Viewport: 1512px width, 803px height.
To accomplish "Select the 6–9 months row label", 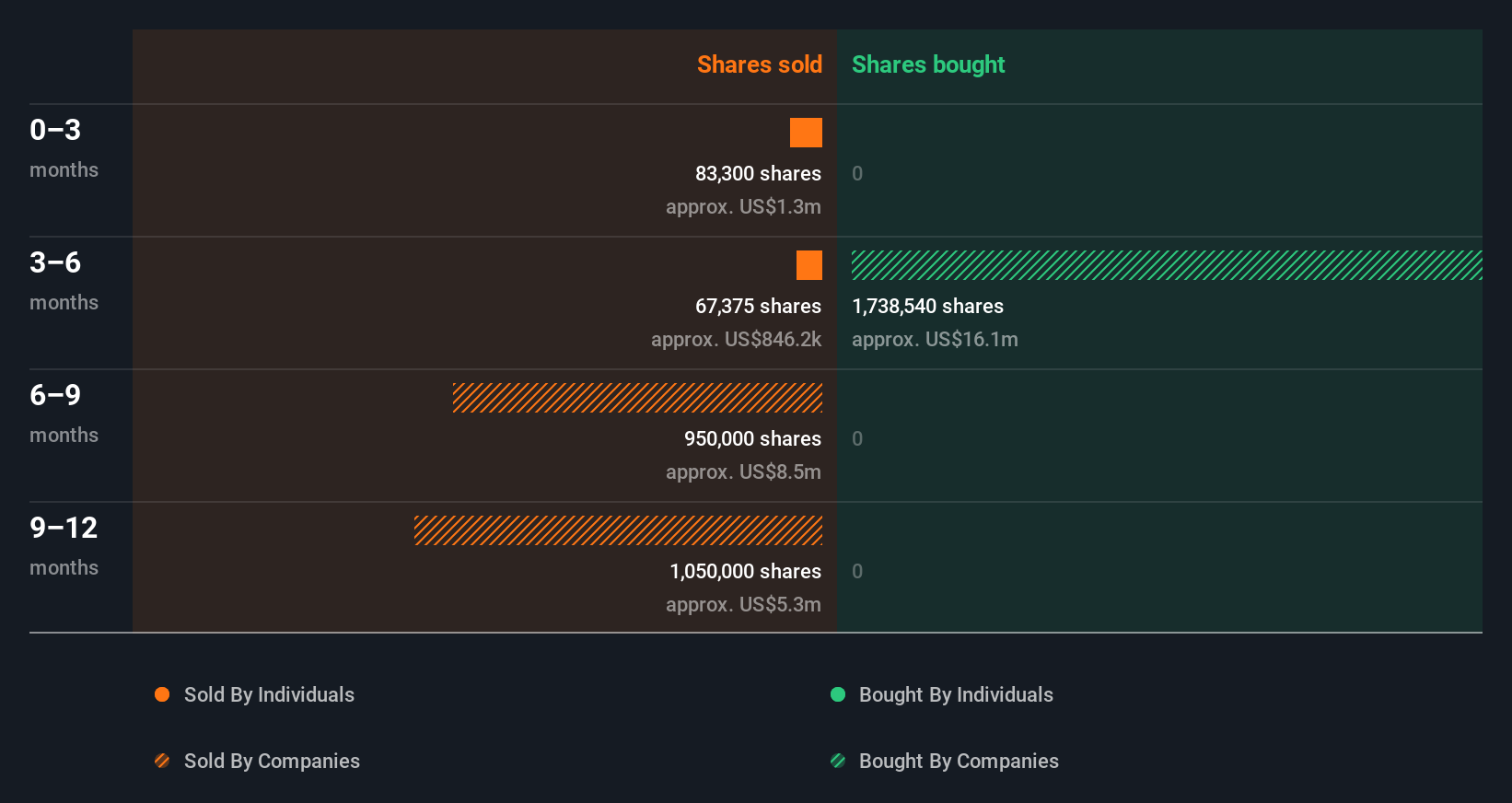I will click(64, 413).
